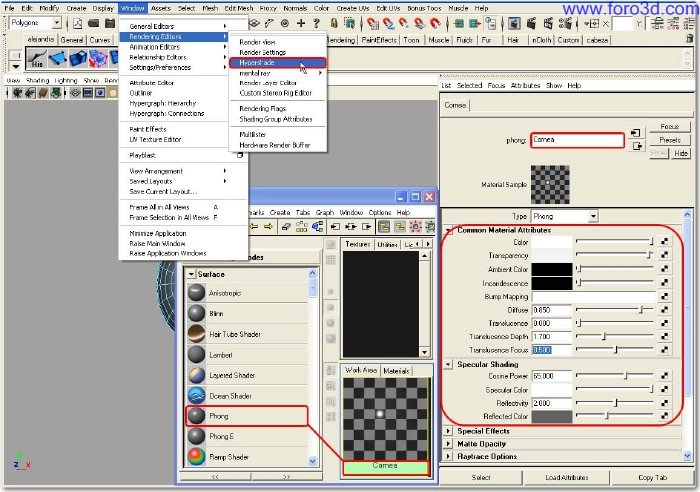The height and width of the screenshot is (492, 700).
Task: Click the Copy Tab button
Action: (x=652, y=477)
